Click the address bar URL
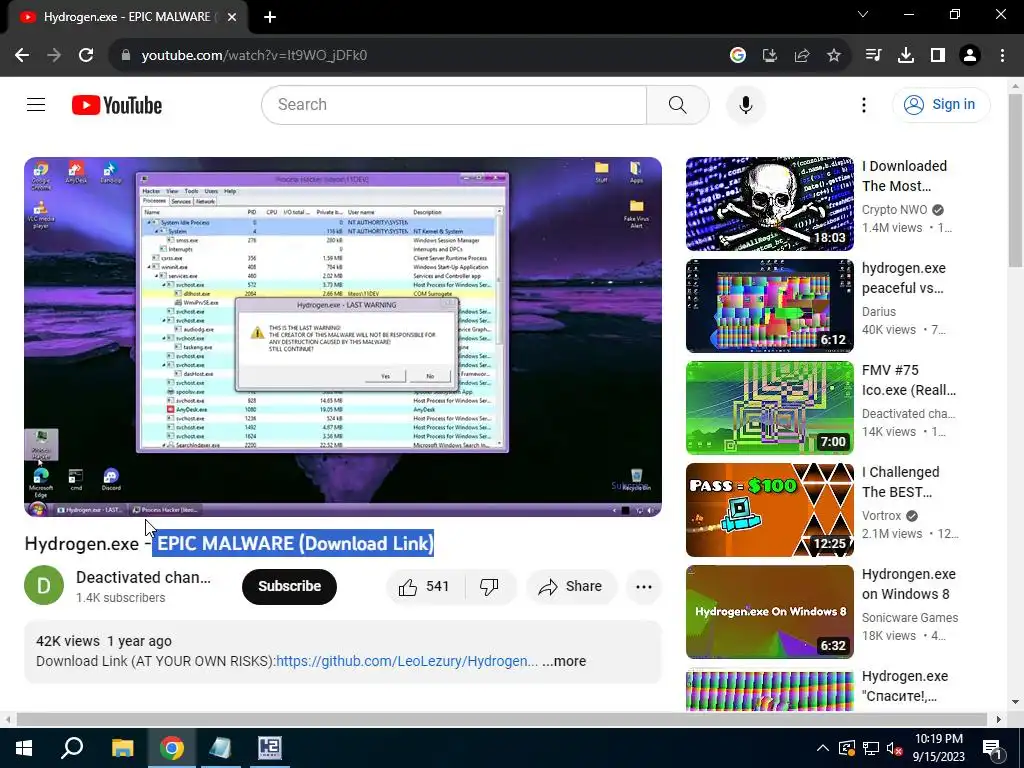 (254, 56)
